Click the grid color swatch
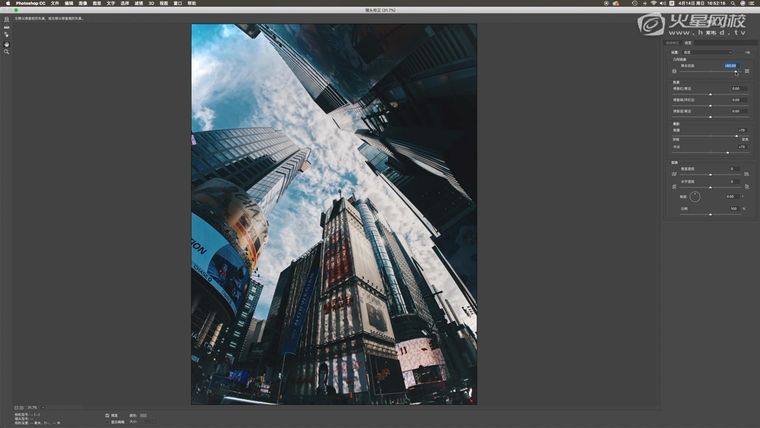Image resolution: width=760 pixels, height=428 pixels. [143, 415]
